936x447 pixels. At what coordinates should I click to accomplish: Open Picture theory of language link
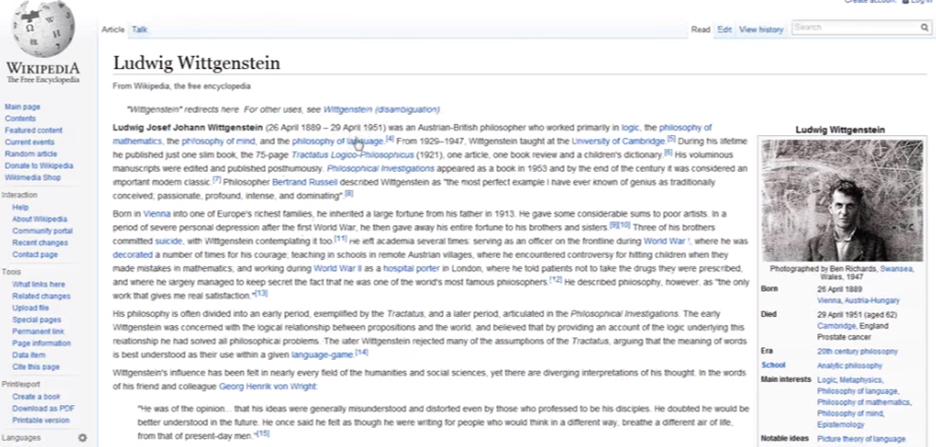pos(861,439)
